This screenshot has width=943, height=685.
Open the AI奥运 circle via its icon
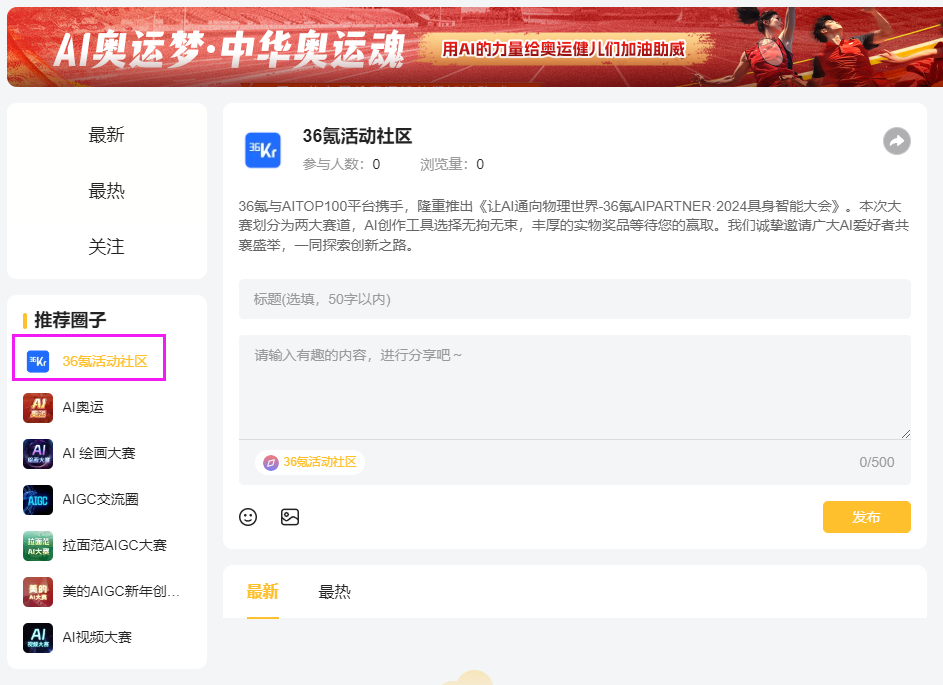click(x=37, y=407)
